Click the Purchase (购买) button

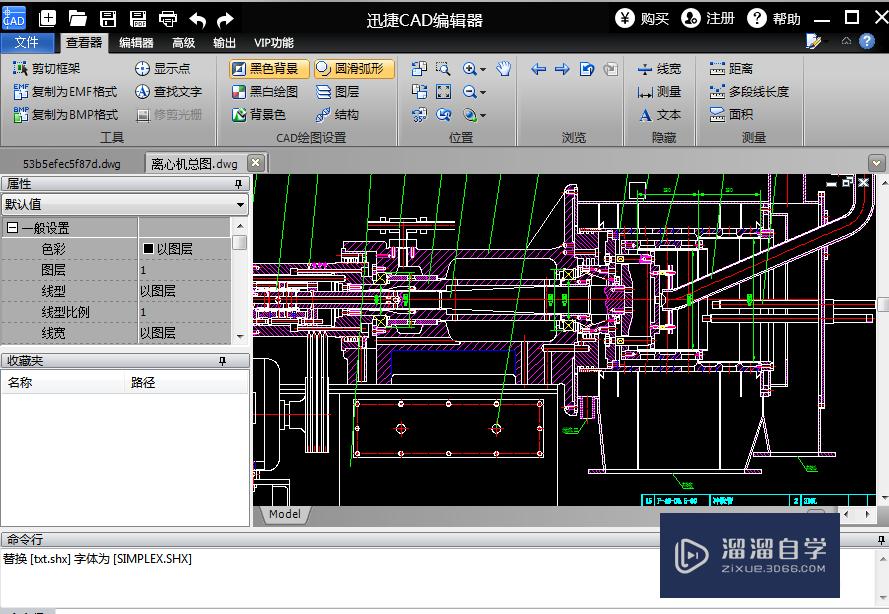point(642,19)
